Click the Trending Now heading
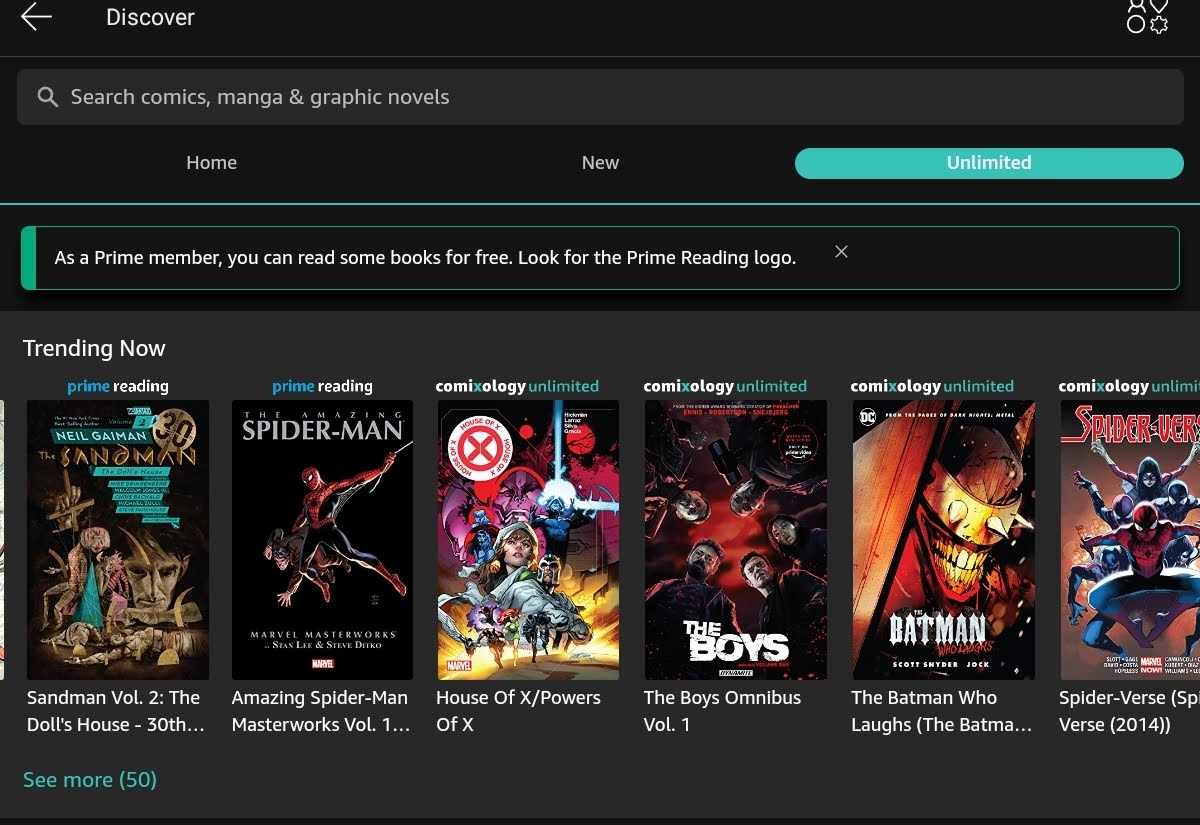Image resolution: width=1200 pixels, height=825 pixels. (94, 348)
